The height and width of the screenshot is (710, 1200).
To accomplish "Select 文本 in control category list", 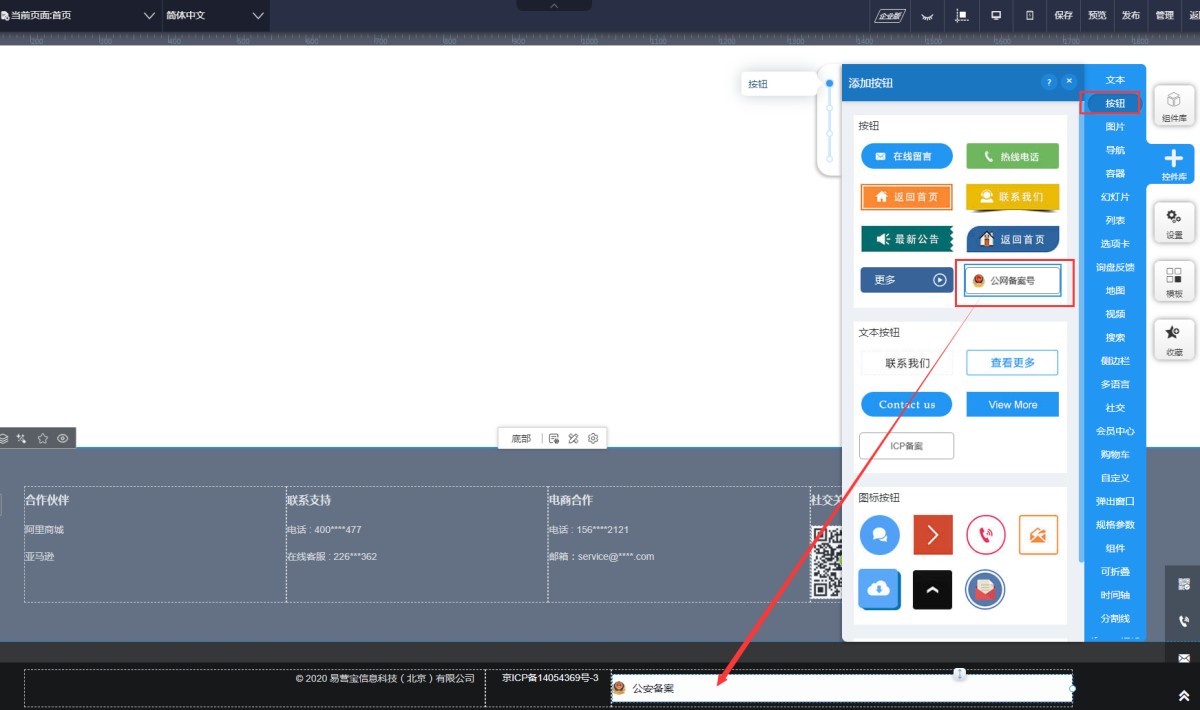I will coord(1115,80).
